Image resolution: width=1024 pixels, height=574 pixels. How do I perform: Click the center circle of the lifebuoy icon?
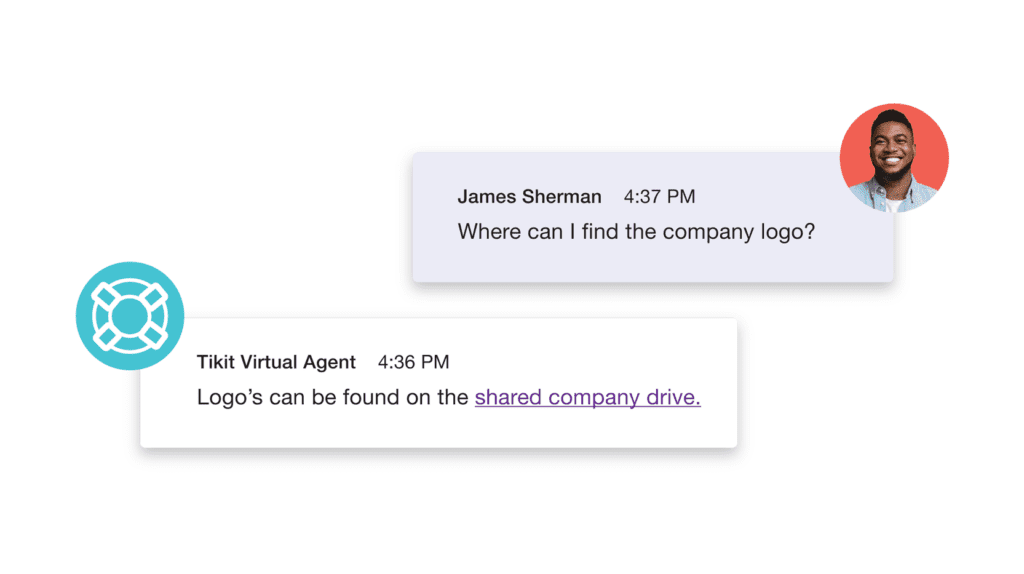130,316
